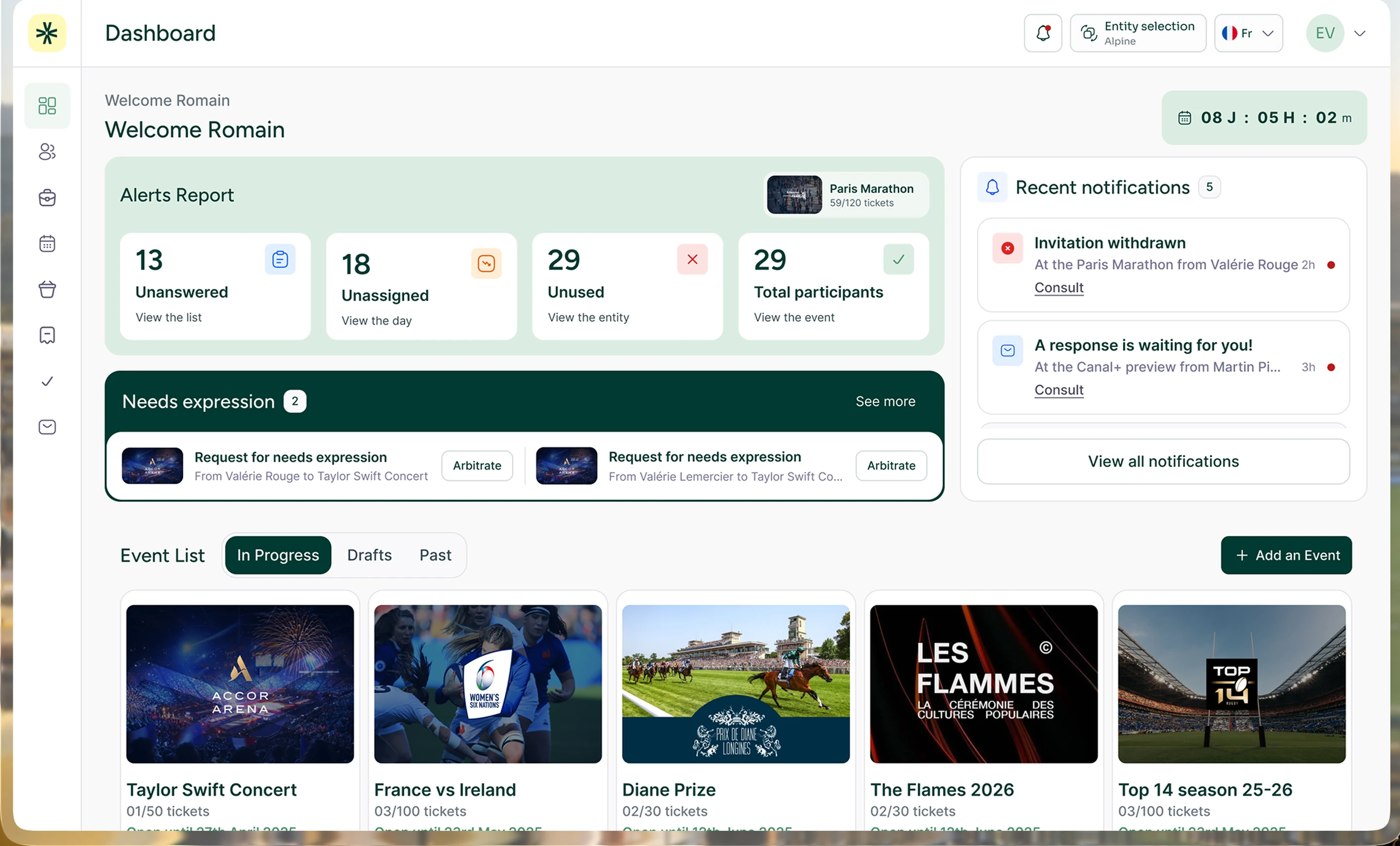Screen dimensions: 1400x846
Task: Click View all notifications button
Action: pos(1163,461)
